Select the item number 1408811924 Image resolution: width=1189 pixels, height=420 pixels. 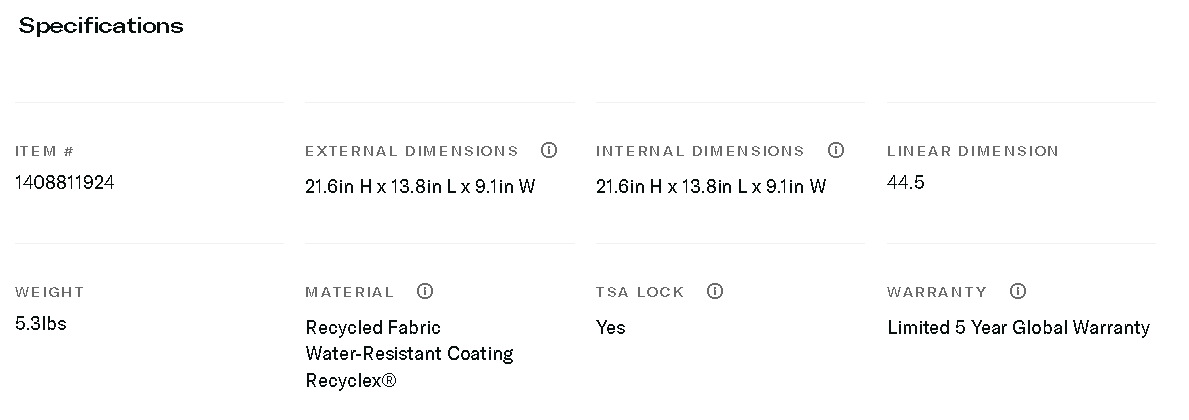click(65, 182)
